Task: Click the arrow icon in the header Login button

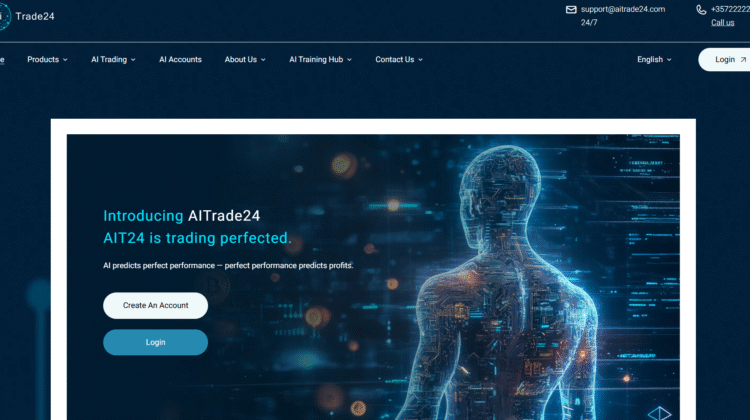Action: point(742,60)
